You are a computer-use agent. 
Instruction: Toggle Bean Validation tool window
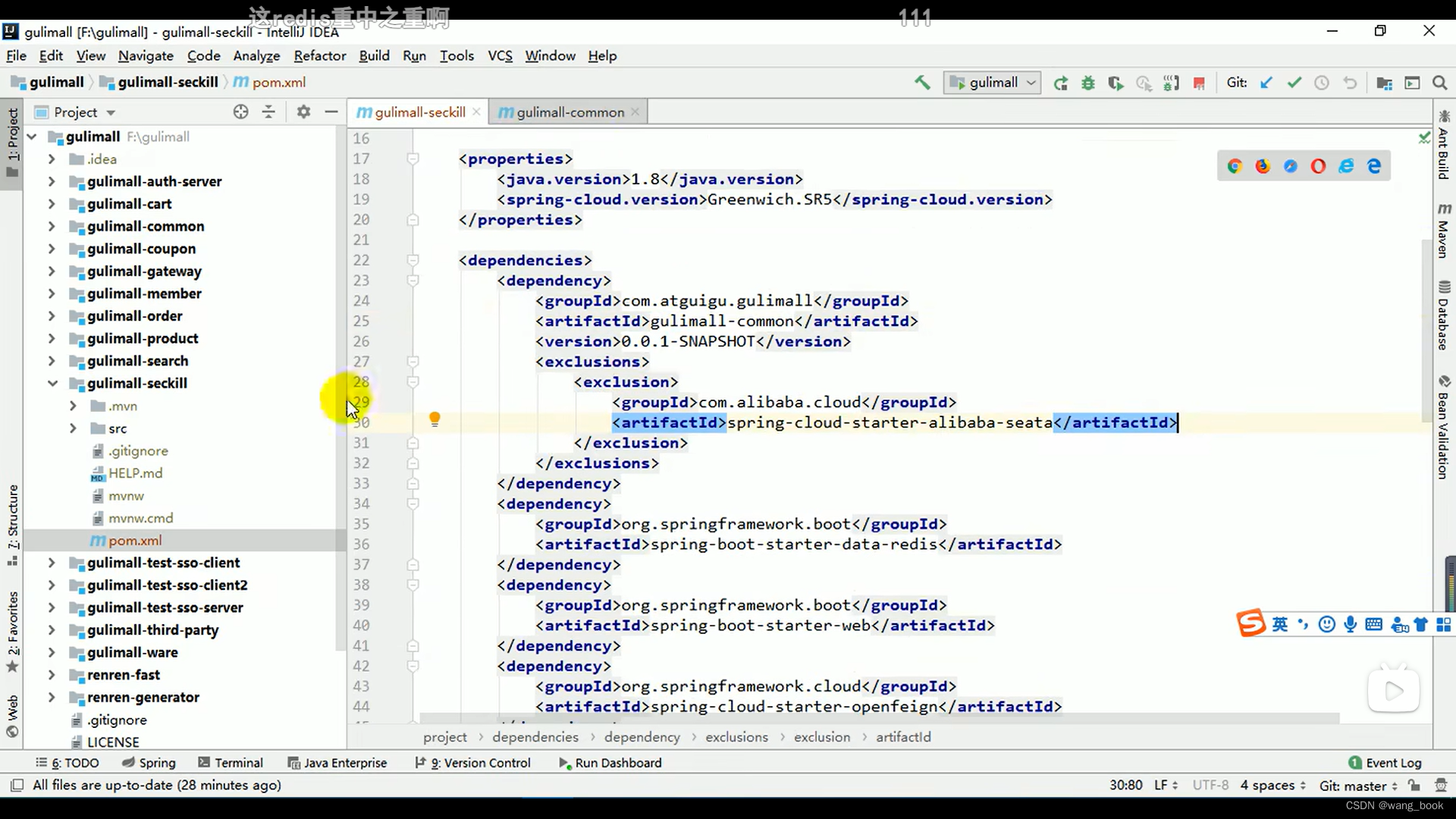click(x=1443, y=427)
